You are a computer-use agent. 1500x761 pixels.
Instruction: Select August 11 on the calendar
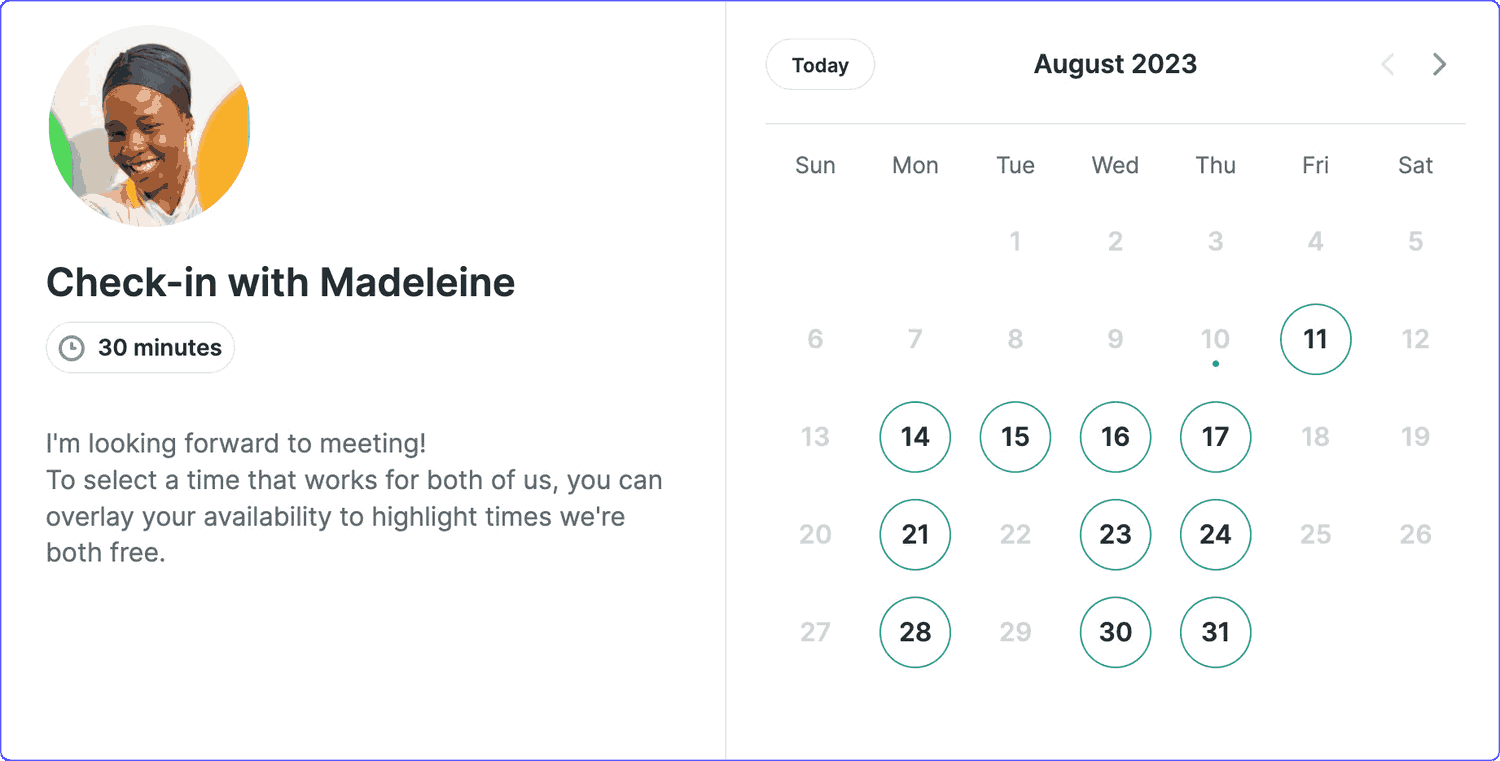point(1315,339)
